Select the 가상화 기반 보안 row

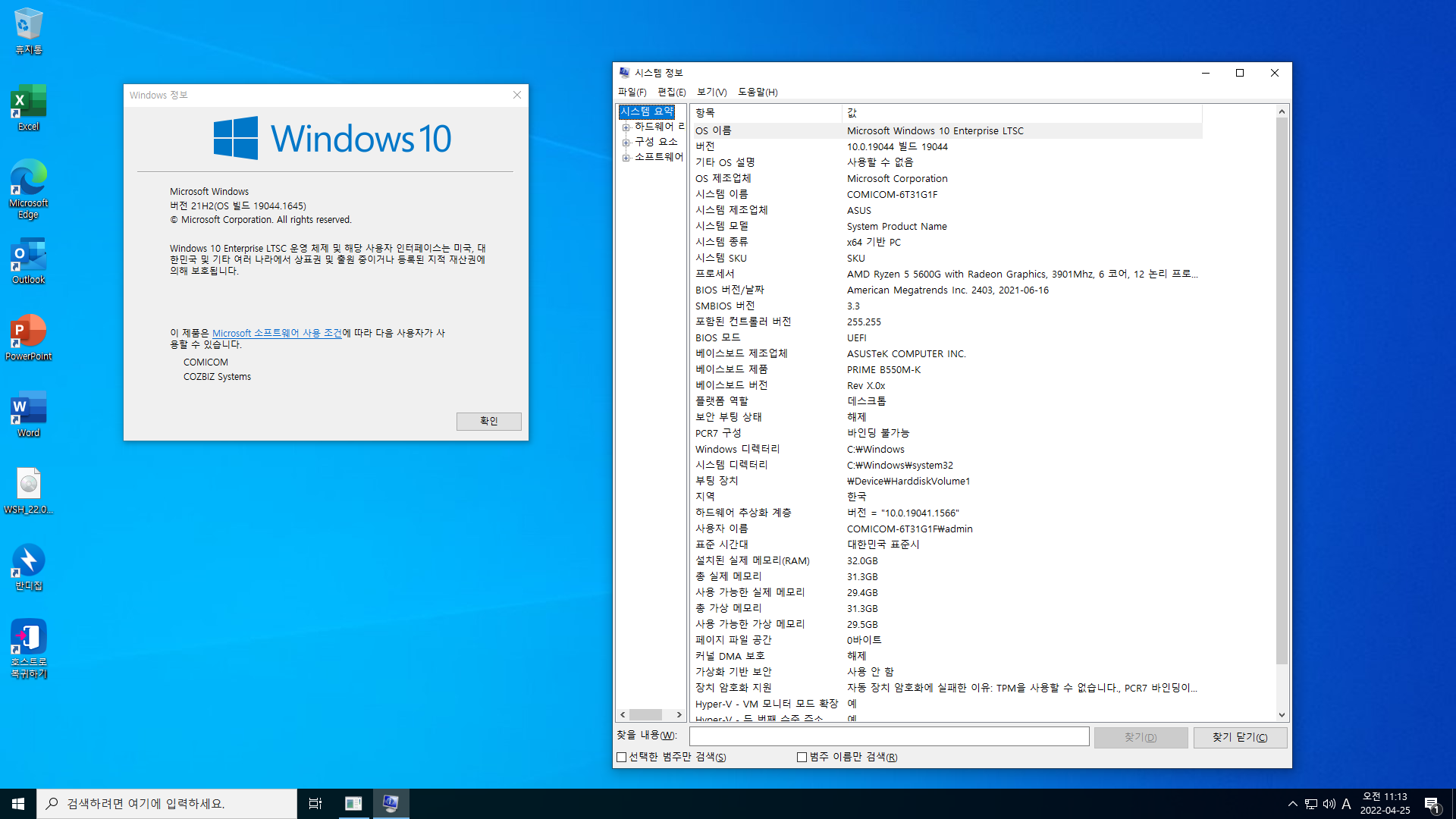[946, 672]
